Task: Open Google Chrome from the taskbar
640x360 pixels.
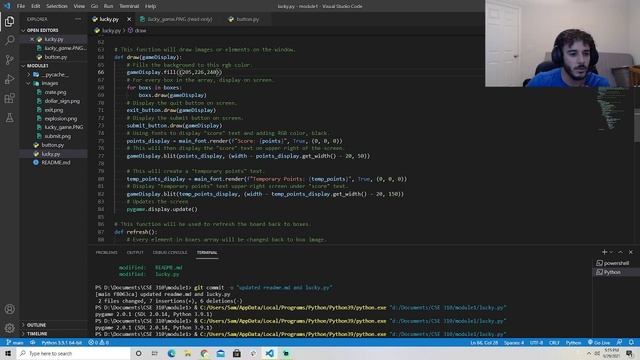Action: pyautogui.click(x=204, y=353)
